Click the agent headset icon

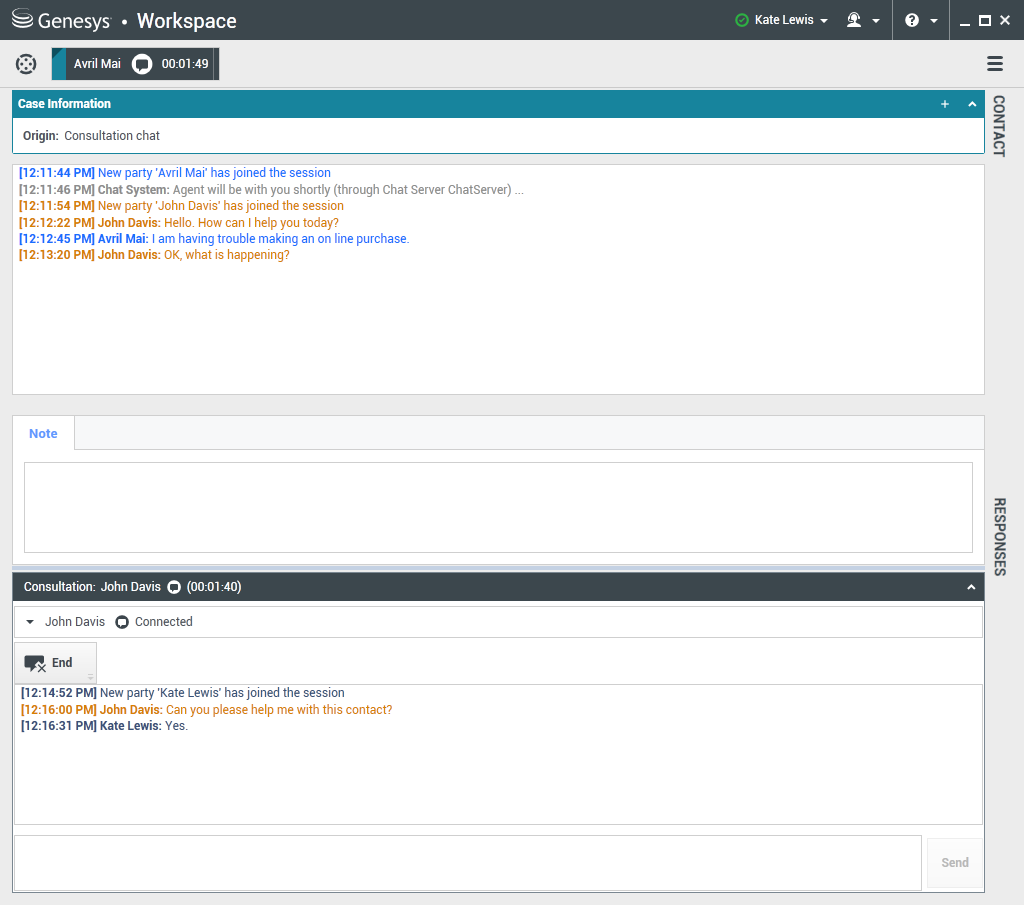pyautogui.click(x=854, y=20)
